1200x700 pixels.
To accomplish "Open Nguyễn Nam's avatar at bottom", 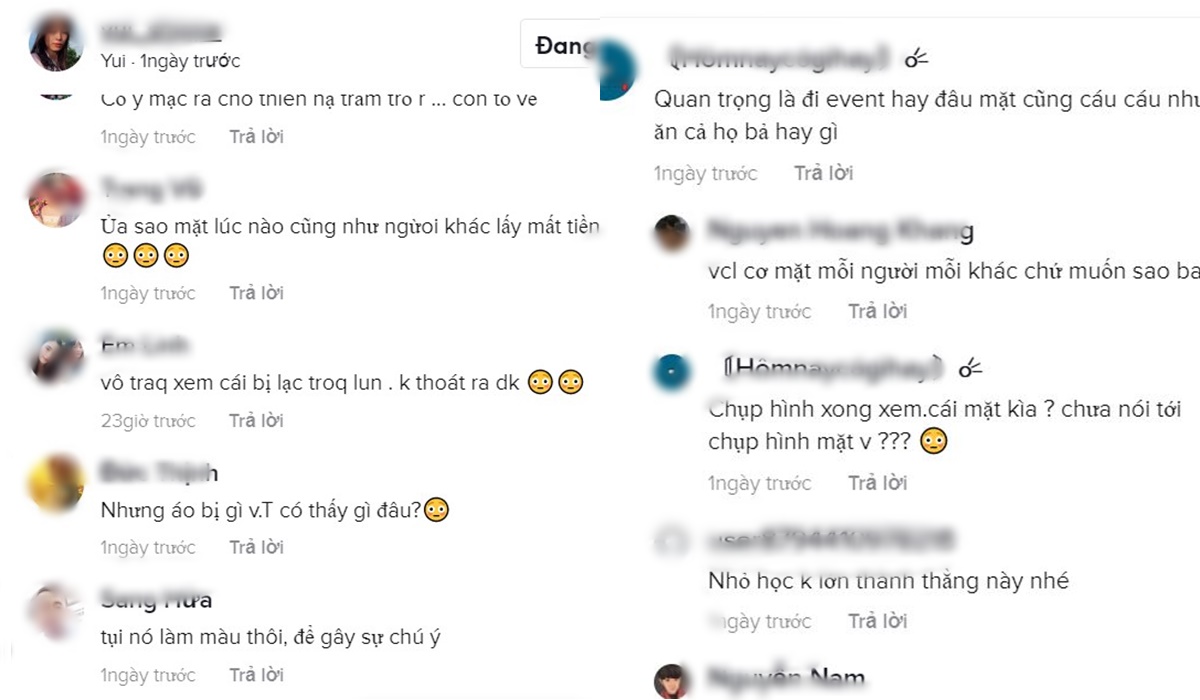I will [672, 682].
